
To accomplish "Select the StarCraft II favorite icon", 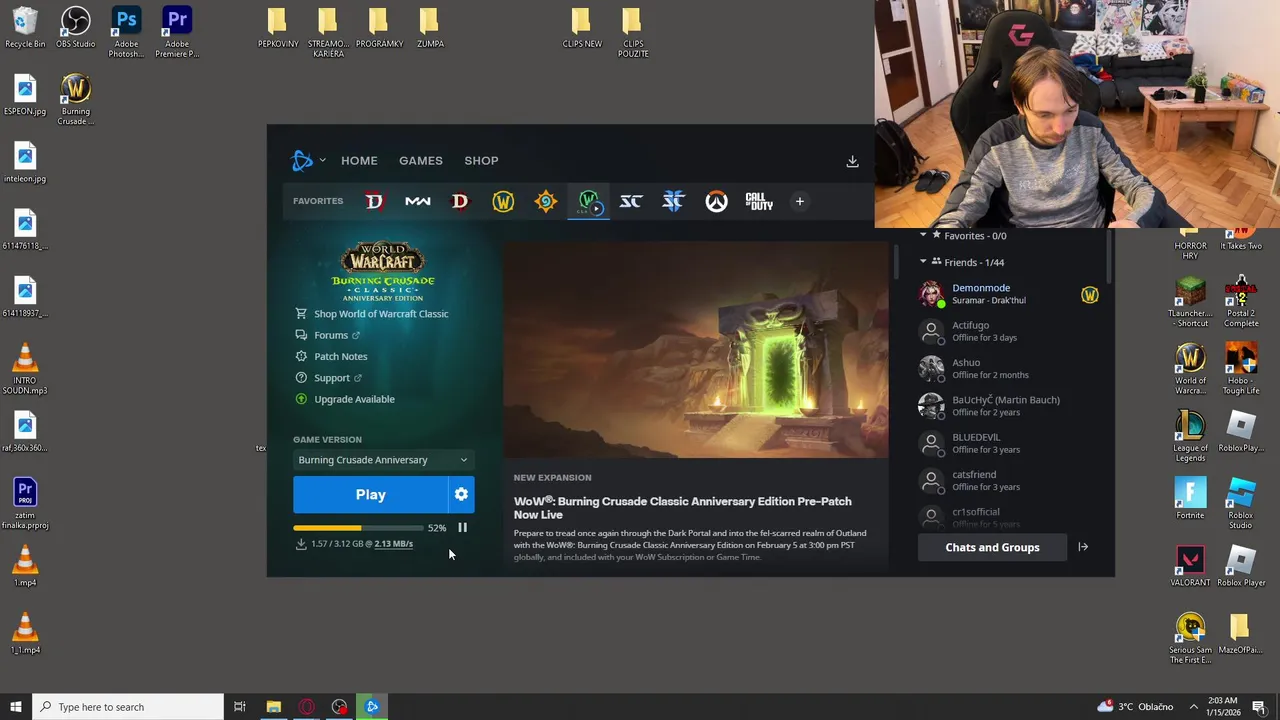I will pyautogui.click(x=673, y=201).
